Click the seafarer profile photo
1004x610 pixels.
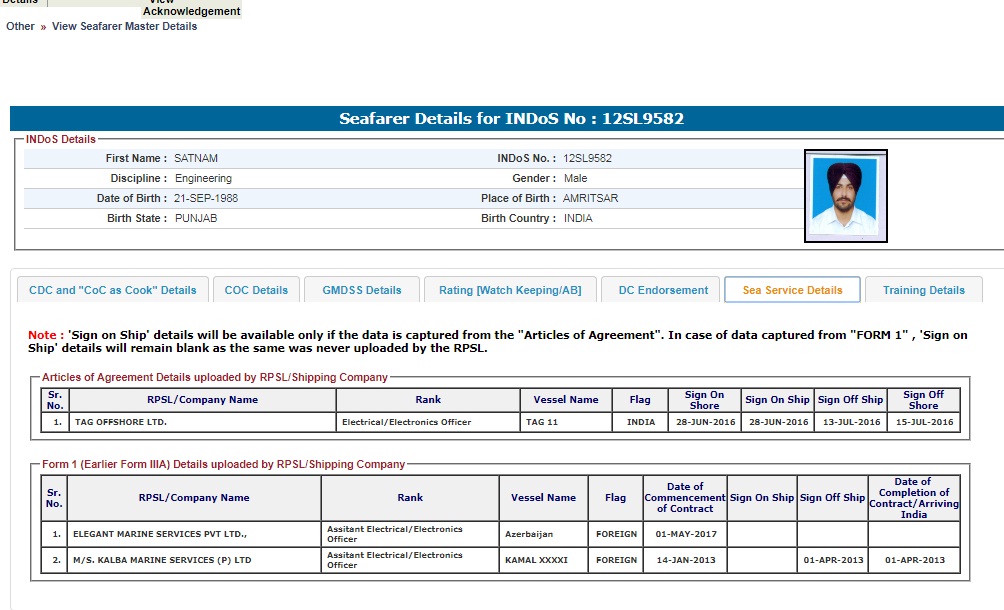[x=845, y=196]
